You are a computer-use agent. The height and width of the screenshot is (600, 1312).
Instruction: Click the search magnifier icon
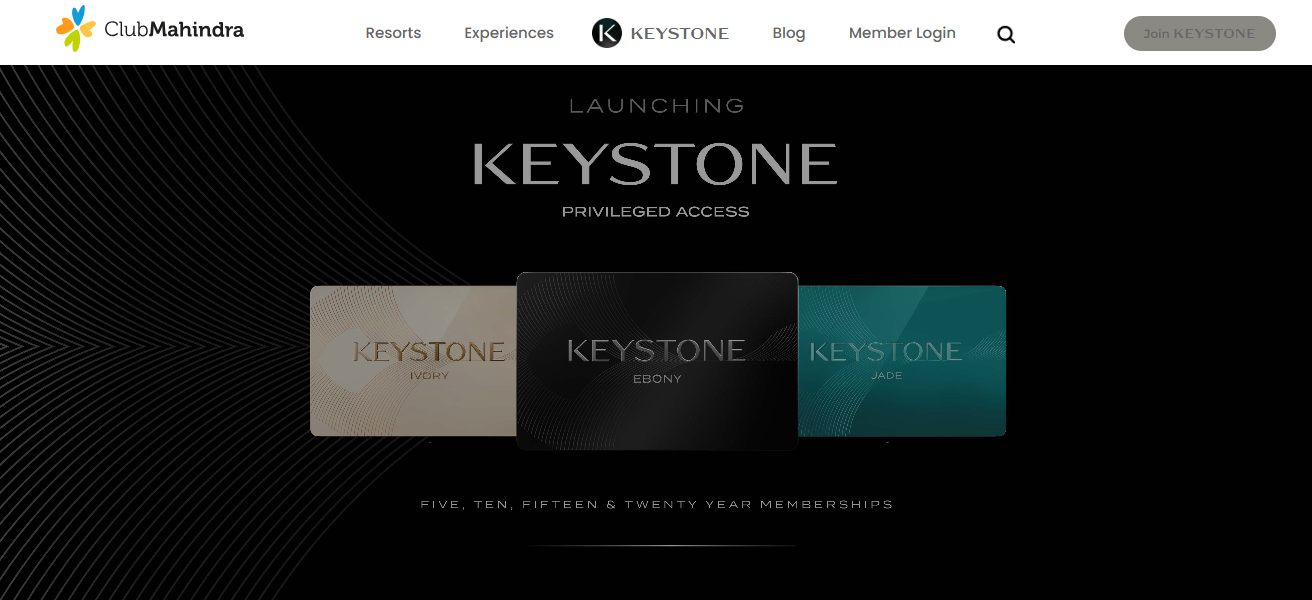click(1006, 35)
